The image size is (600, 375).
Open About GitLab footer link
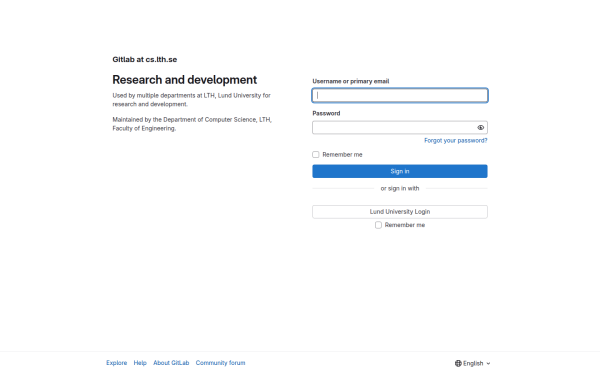[171, 363]
